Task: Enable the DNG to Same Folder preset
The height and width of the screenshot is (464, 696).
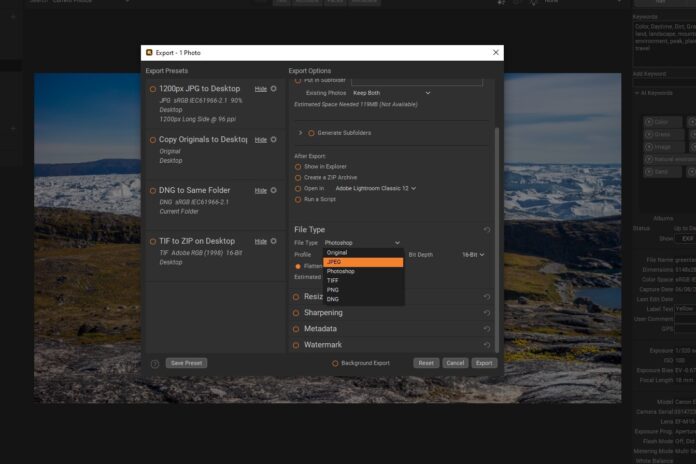Action: tap(153, 190)
